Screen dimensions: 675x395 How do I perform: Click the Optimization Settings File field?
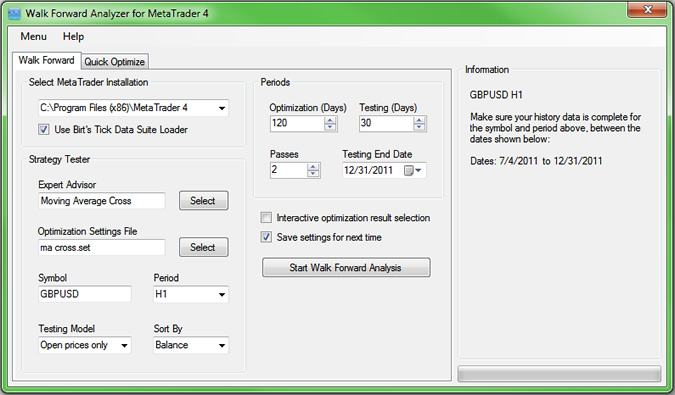click(x=102, y=247)
